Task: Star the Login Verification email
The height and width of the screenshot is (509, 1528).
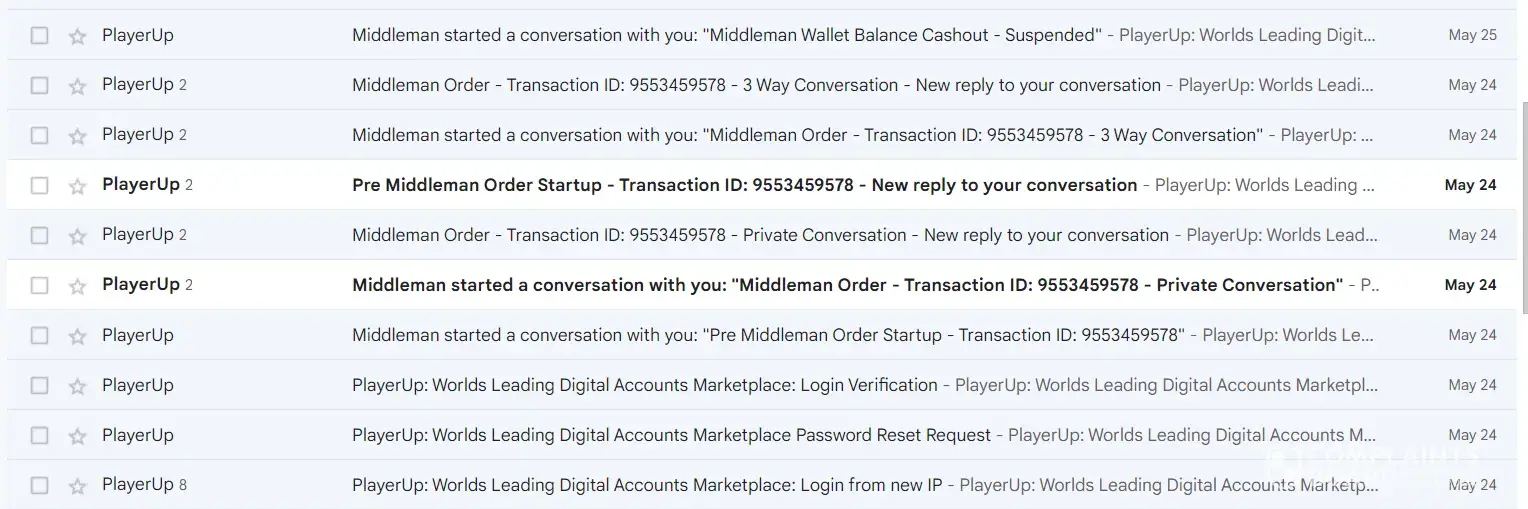Action: (x=77, y=386)
